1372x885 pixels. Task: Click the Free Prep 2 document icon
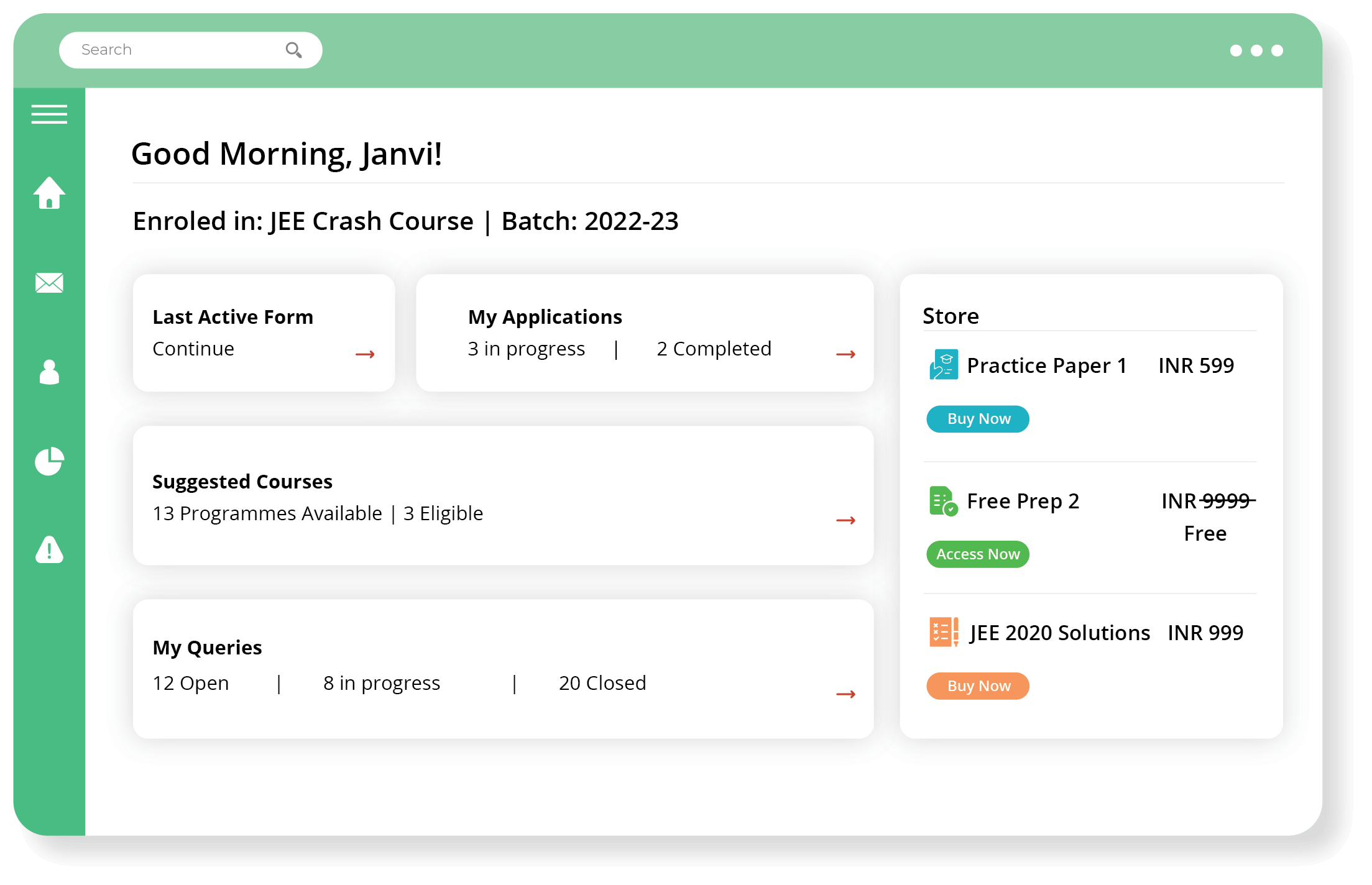point(943,501)
